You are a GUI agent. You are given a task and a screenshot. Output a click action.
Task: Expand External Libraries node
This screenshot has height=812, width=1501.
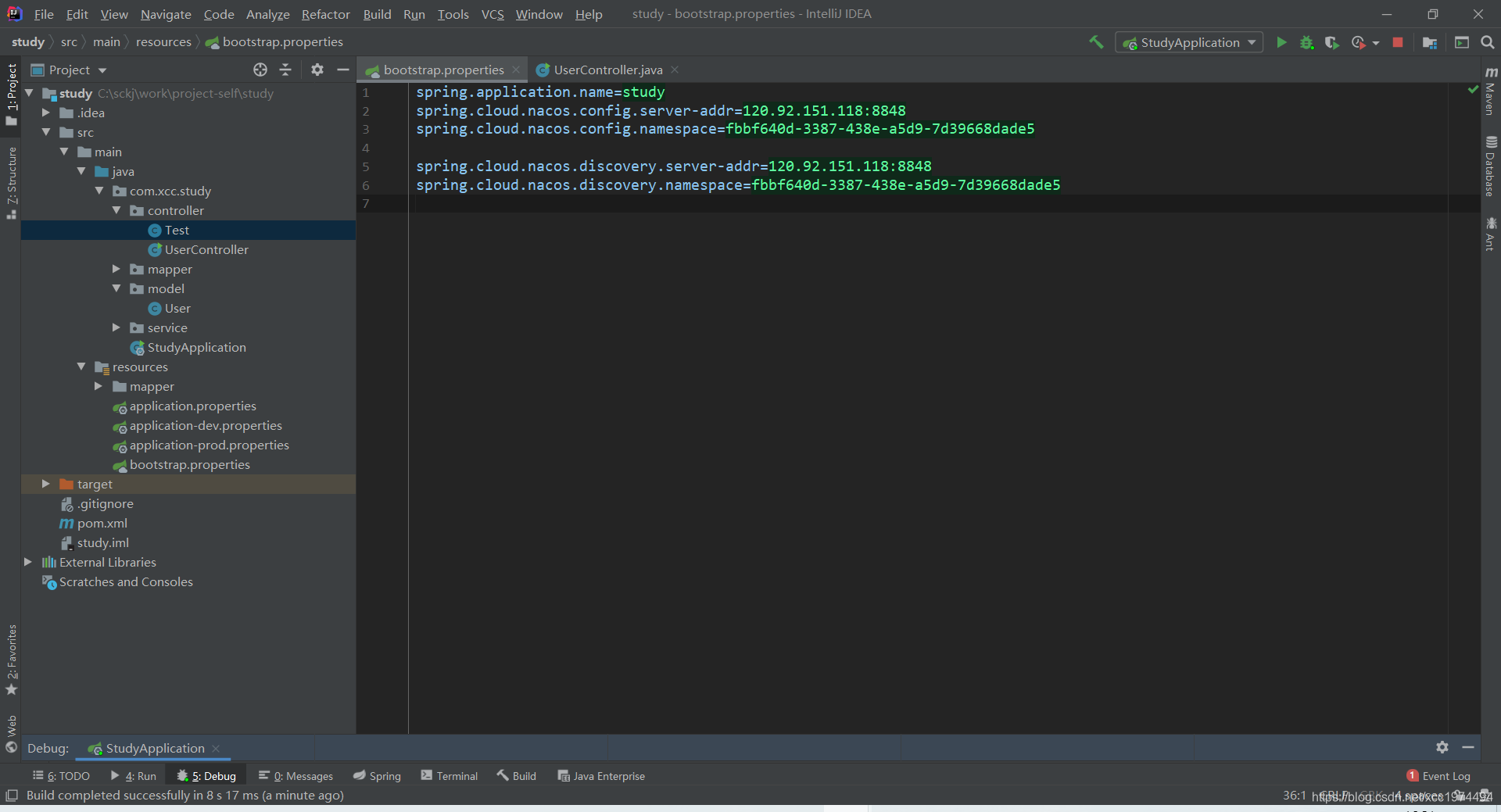(x=28, y=562)
